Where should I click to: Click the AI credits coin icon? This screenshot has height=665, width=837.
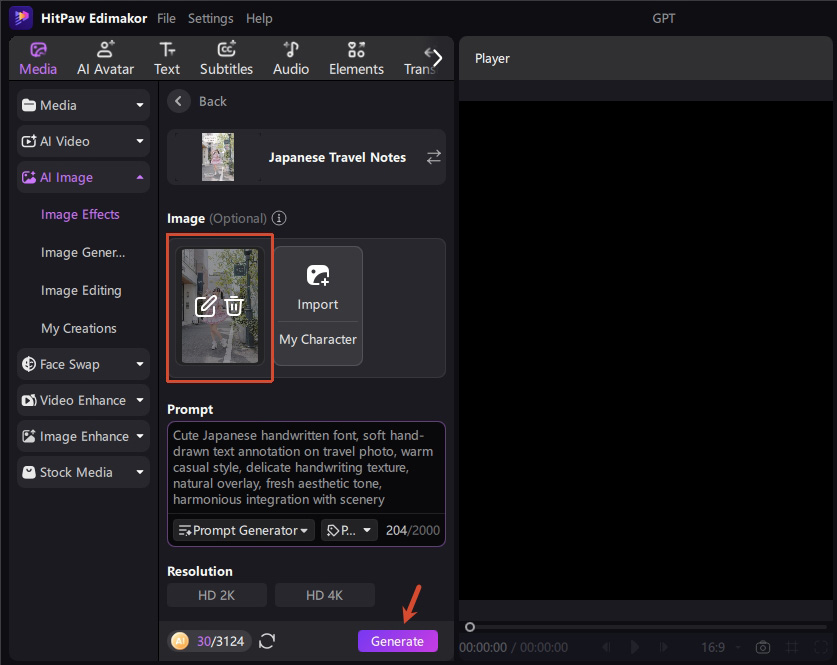coord(180,641)
